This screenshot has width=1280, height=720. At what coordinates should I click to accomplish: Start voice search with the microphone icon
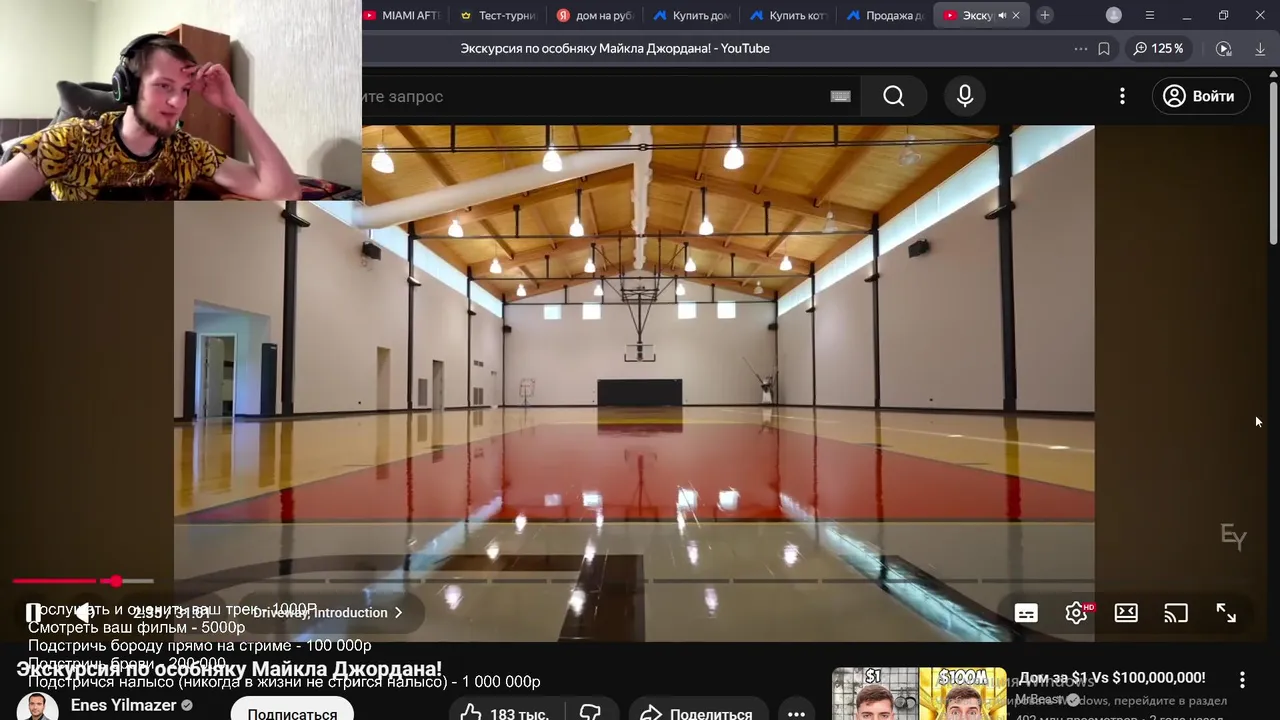[x=965, y=96]
